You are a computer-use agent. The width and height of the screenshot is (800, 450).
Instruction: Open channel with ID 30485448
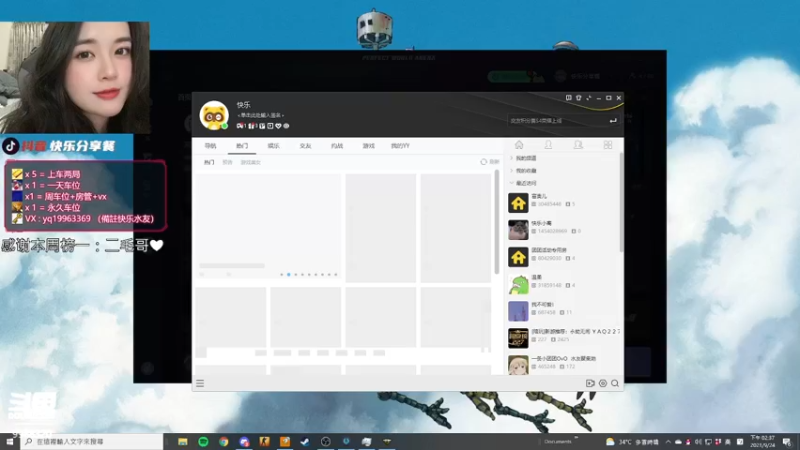[563, 203]
